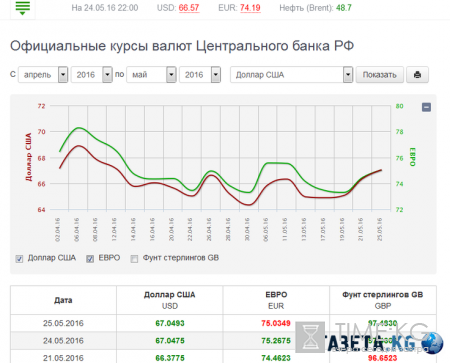
Task: Click the EUR value 74.4623
Action: (276, 358)
